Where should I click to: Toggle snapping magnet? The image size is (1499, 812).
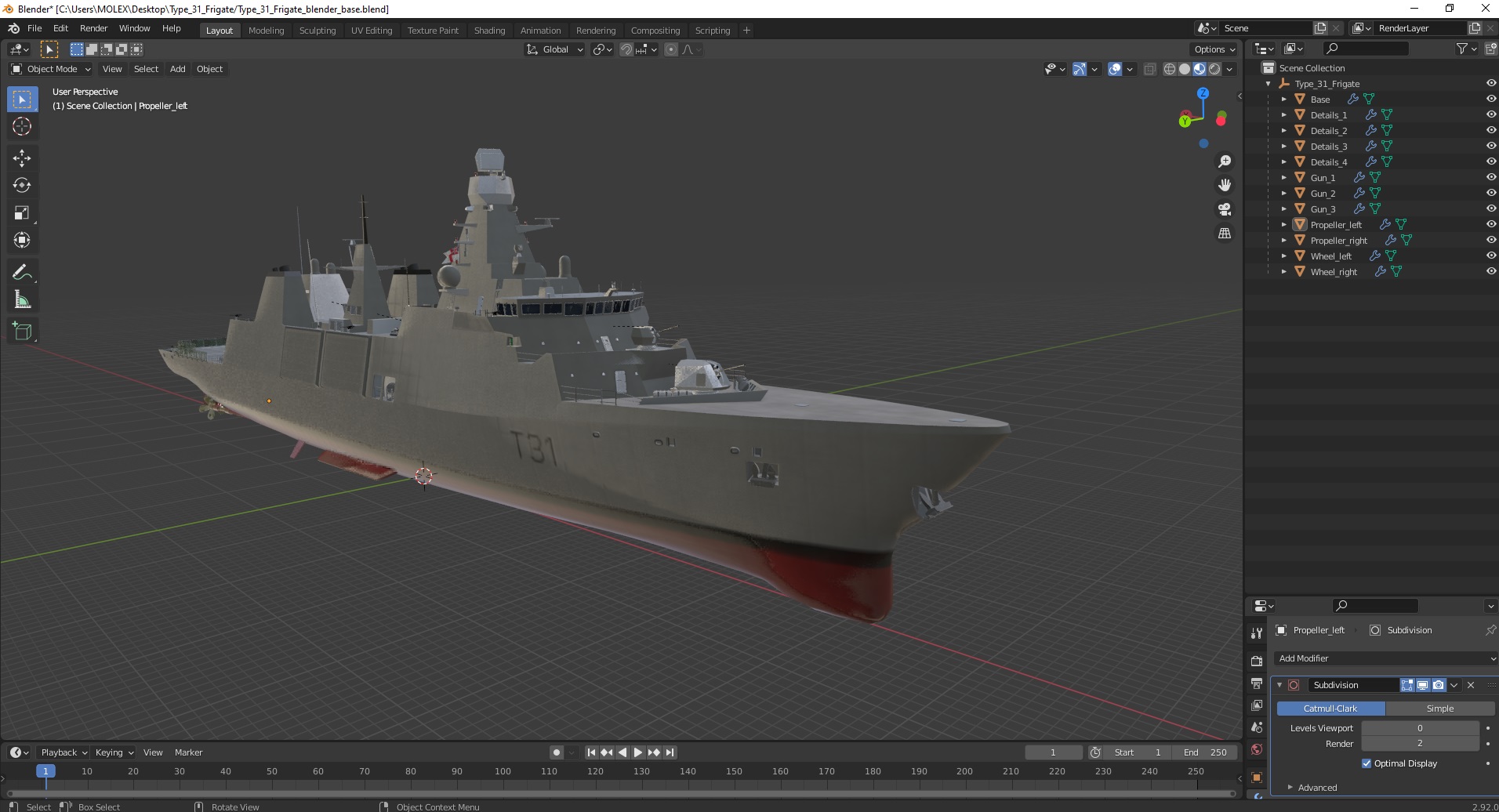pyautogui.click(x=626, y=49)
